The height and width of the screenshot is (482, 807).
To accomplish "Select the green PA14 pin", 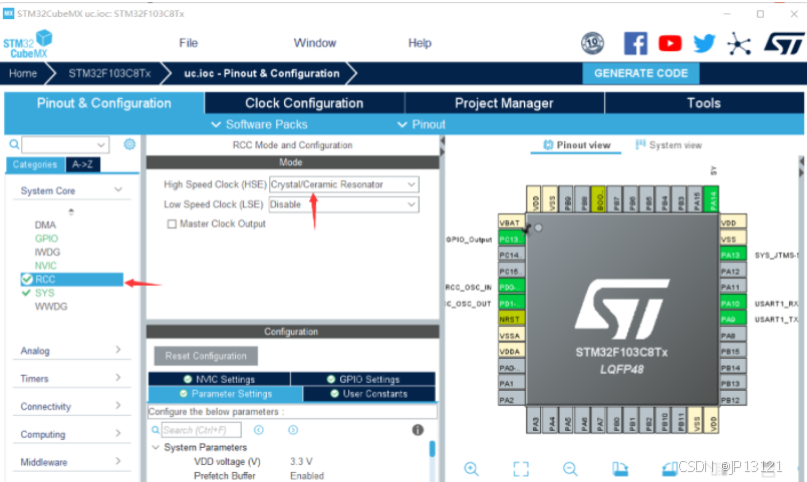I will (712, 199).
